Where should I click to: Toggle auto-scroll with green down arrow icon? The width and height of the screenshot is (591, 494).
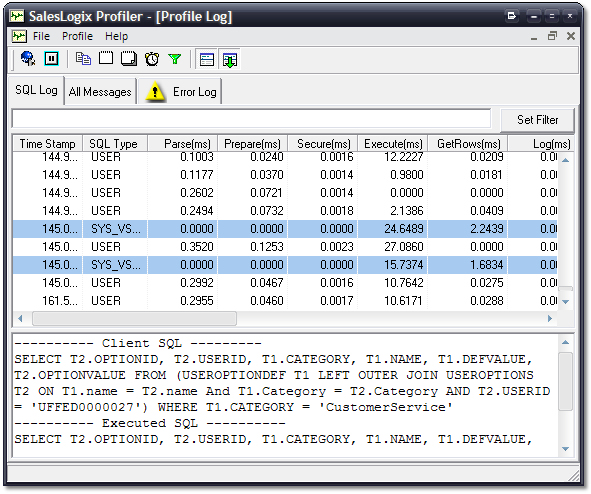[x=230, y=60]
